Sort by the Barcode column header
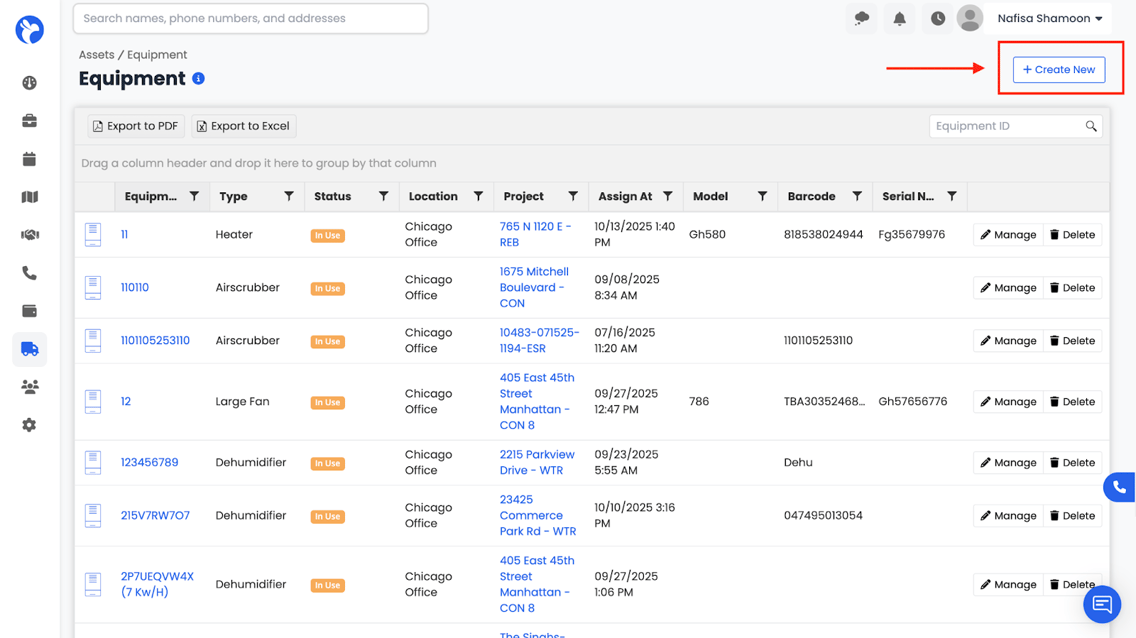 pos(811,196)
